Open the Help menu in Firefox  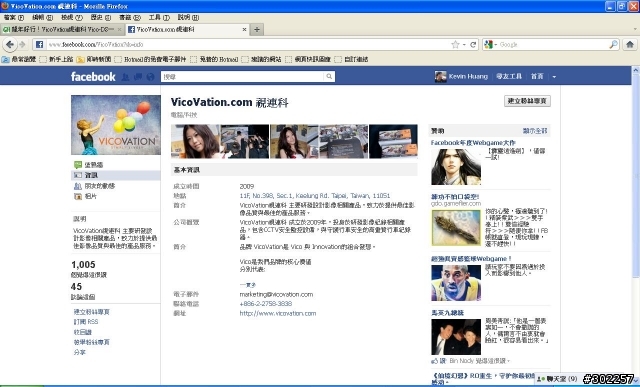coord(188,18)
